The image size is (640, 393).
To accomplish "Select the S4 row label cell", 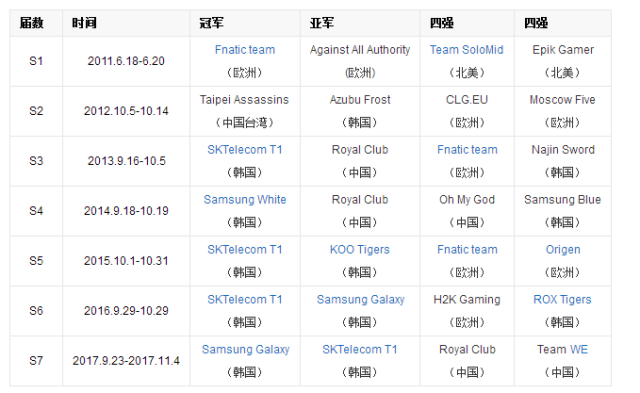I will (x=36, y=211).
